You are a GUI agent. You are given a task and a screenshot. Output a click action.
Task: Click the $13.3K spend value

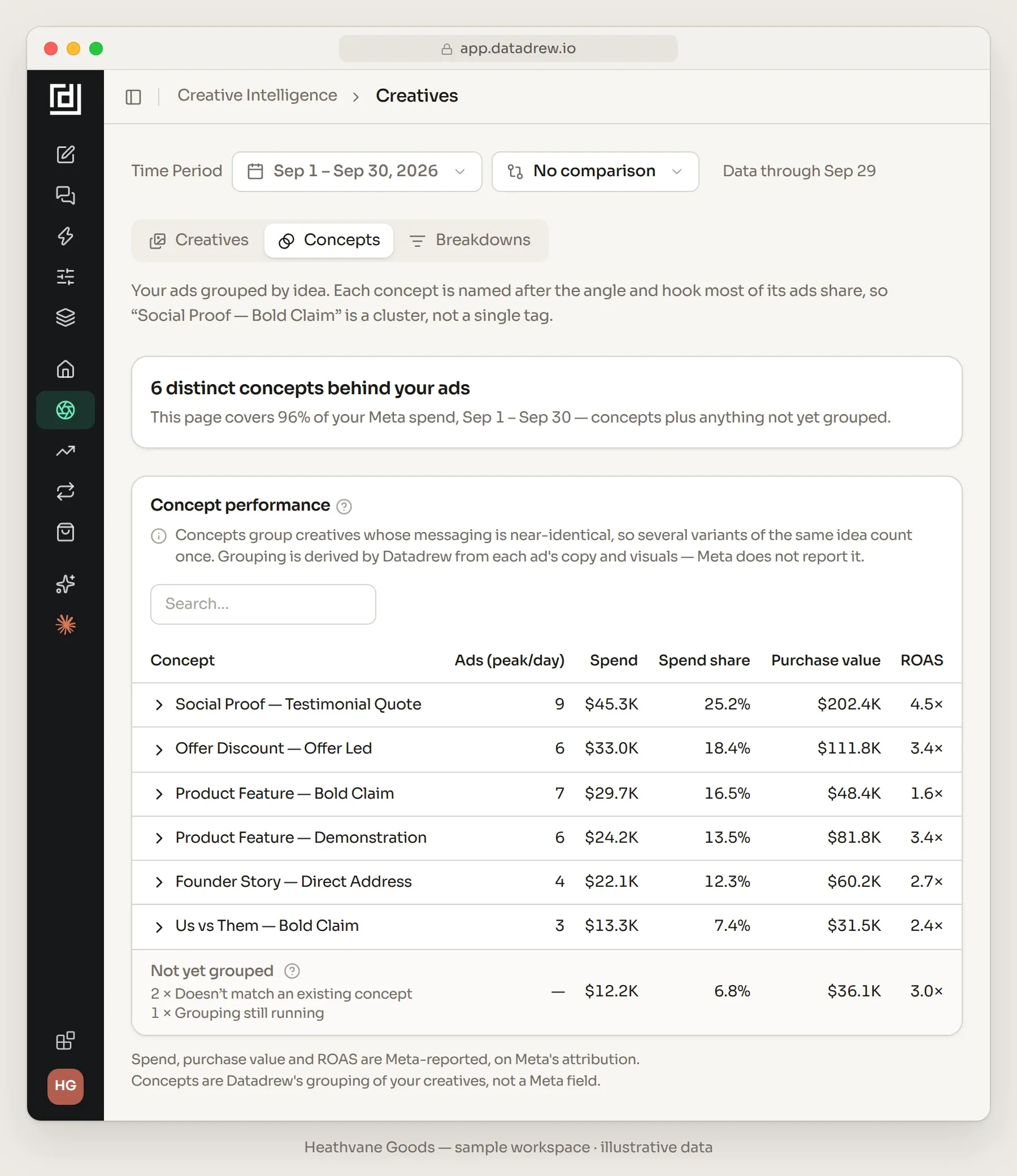[x=611, y=926]
